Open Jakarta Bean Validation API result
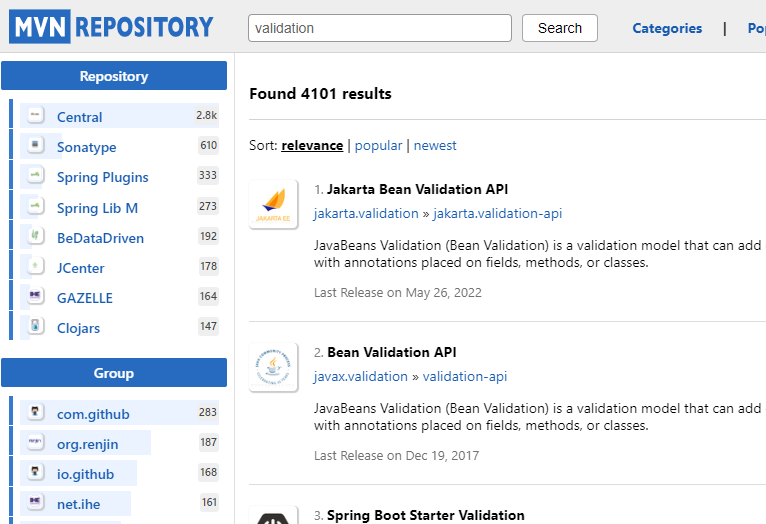This screenshot has width=766, height=524. [417, 189]
